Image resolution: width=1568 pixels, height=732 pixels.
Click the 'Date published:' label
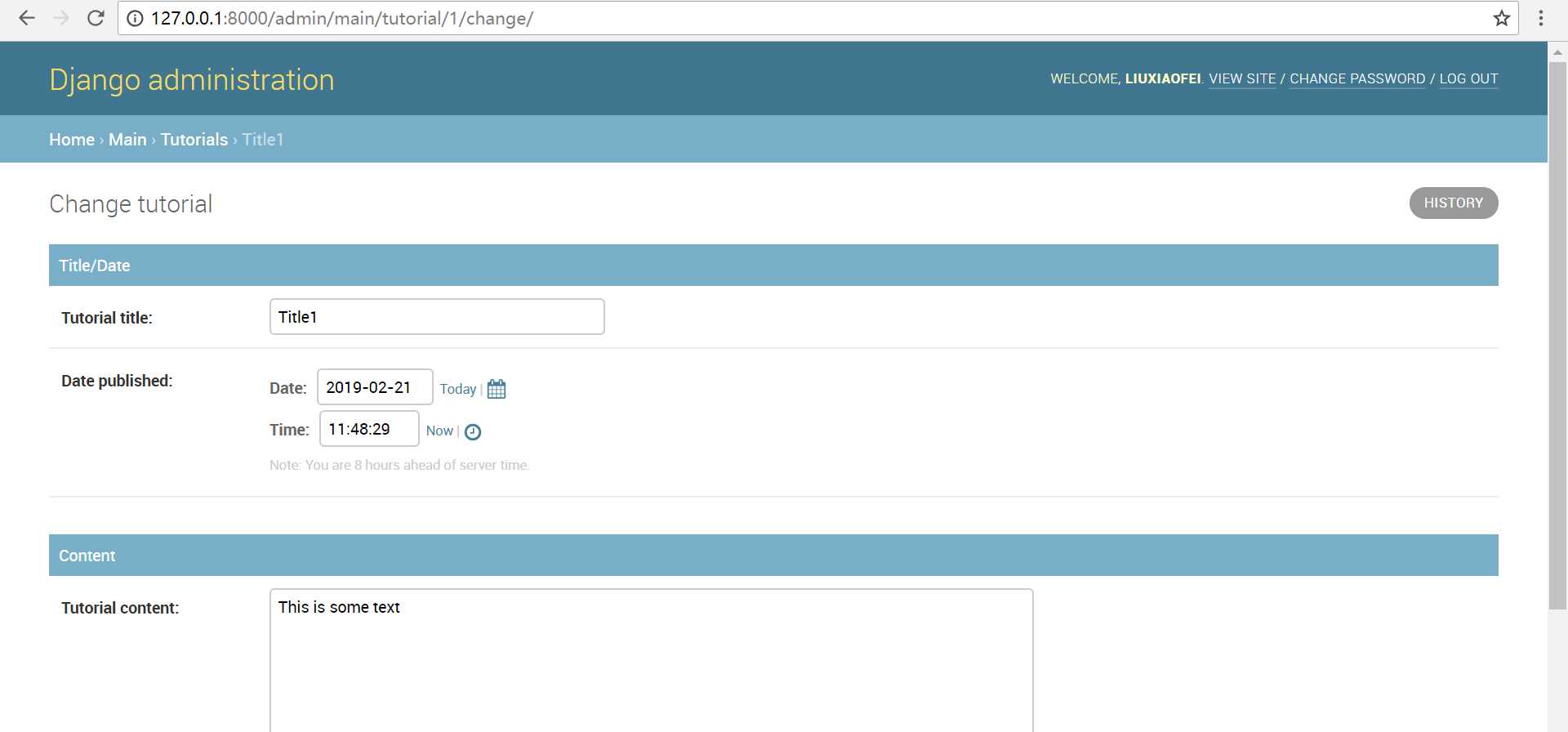(117, 381)
